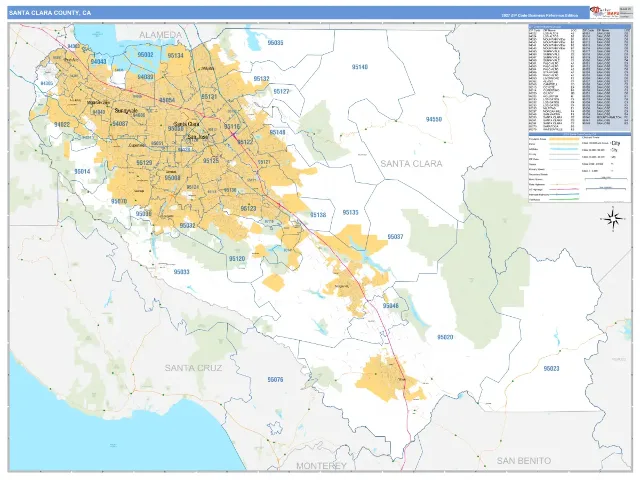Click ZIP code 94550
Screen dimensions: 640x480
(434, 120)
